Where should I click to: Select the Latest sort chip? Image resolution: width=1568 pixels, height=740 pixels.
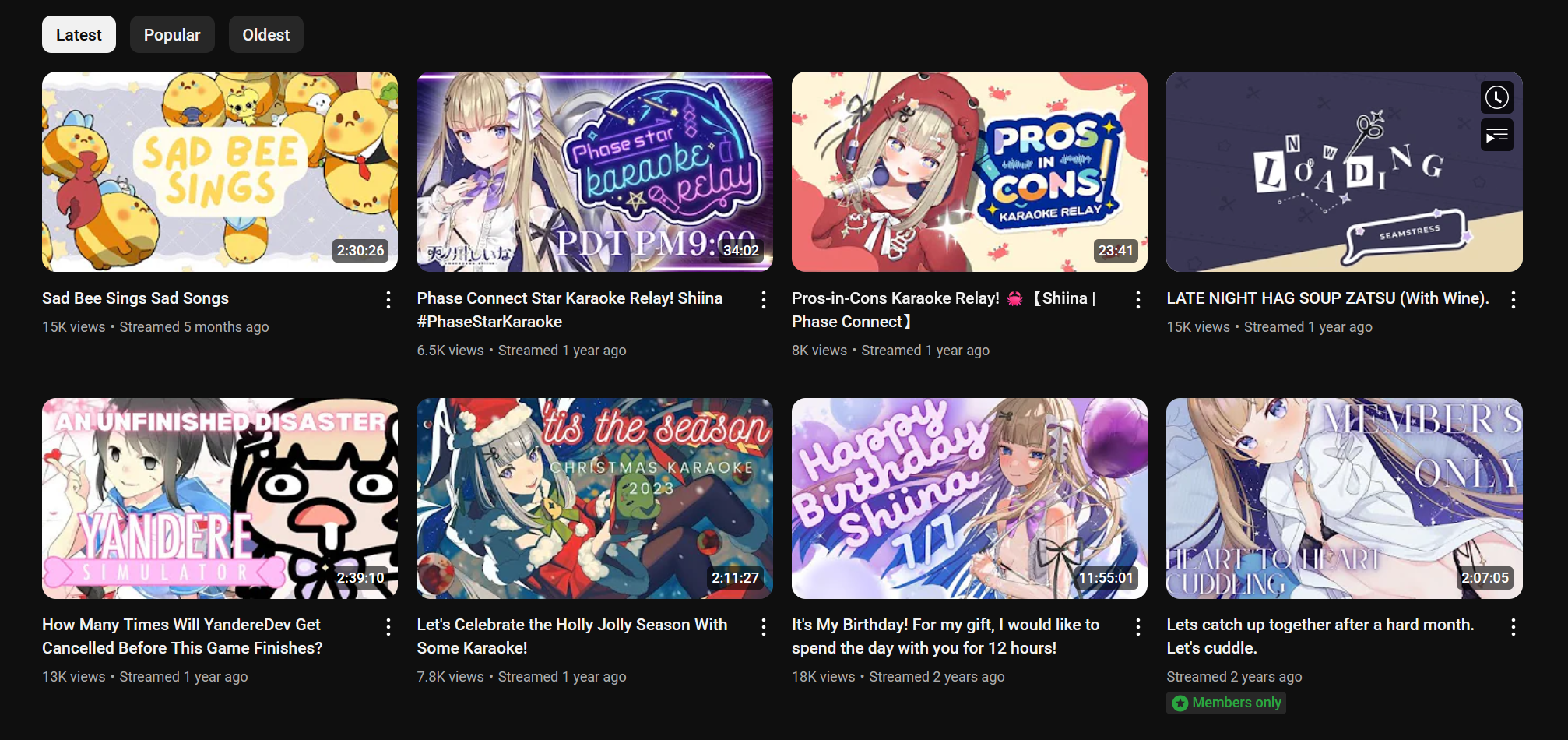(x=79, y=34)
